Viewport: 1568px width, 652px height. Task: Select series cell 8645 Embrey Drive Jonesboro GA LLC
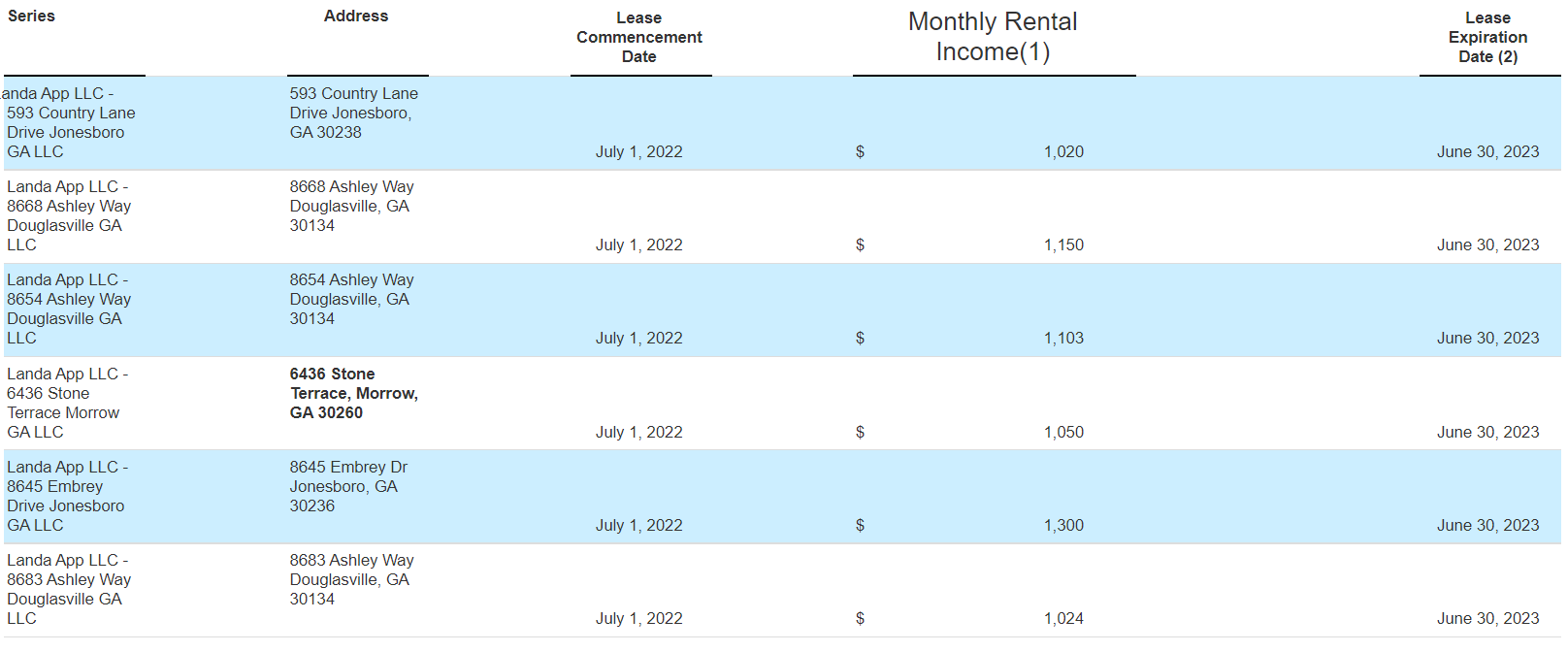(x=68, y=496)
